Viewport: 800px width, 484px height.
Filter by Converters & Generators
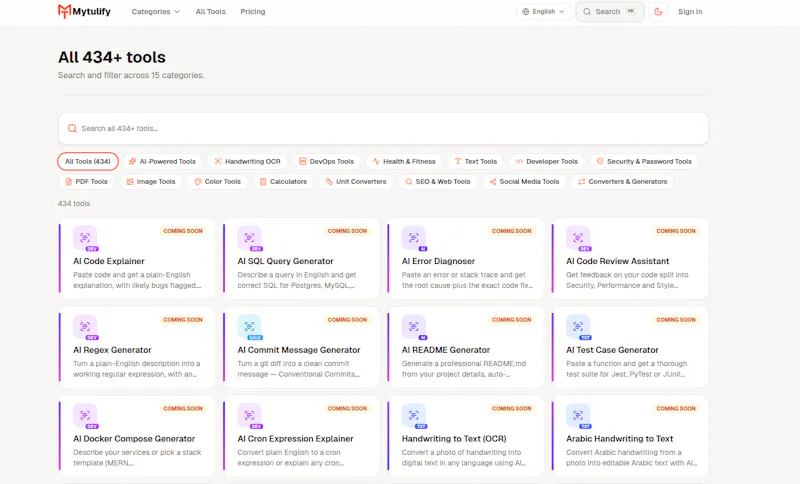point(623,182)
